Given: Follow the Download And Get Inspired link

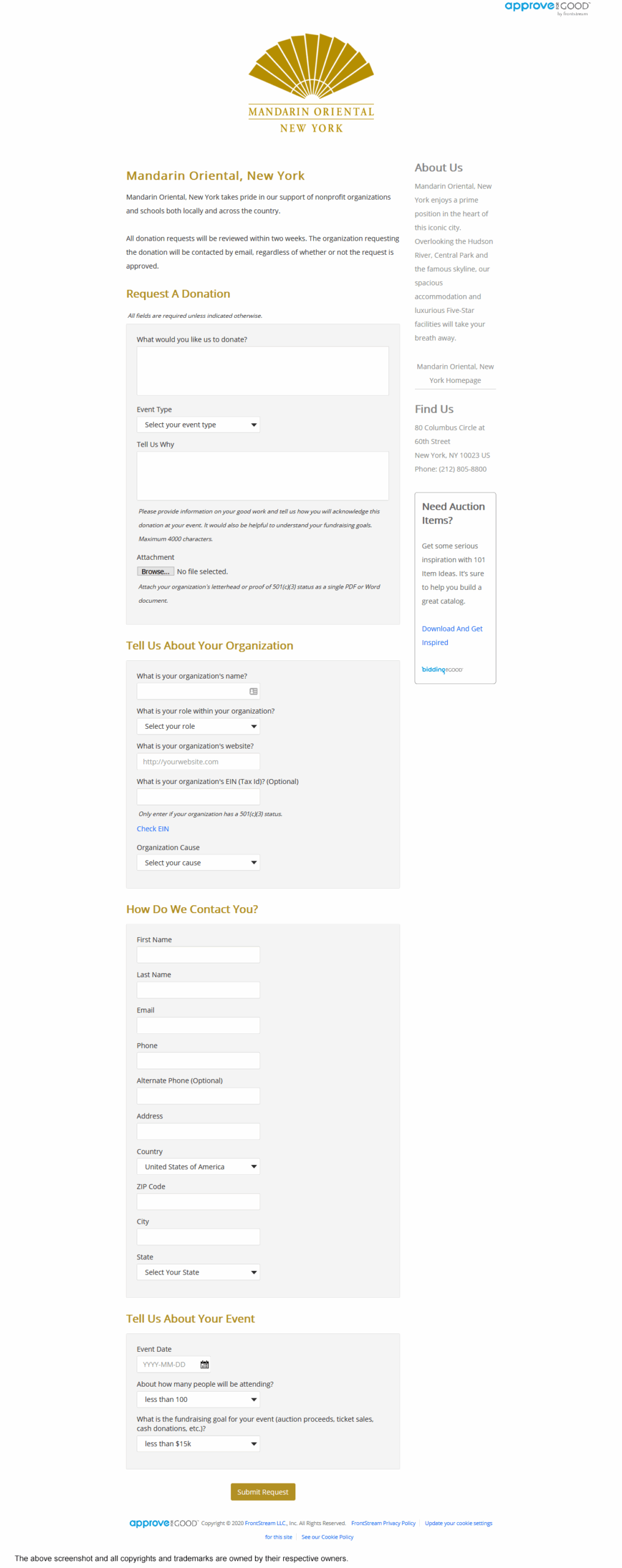Looking at the screenshot, I should [452, 635].
